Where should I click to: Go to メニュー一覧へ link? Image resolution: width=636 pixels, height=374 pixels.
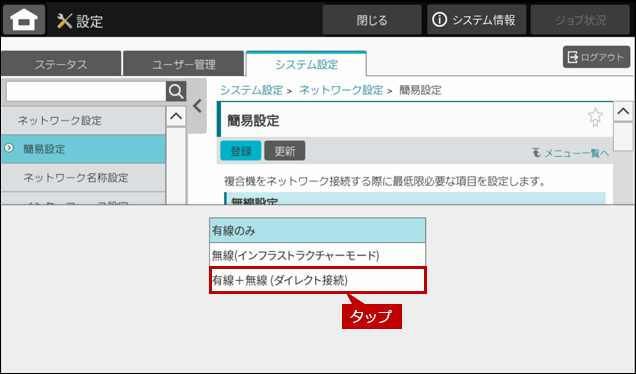click(571, 153)
